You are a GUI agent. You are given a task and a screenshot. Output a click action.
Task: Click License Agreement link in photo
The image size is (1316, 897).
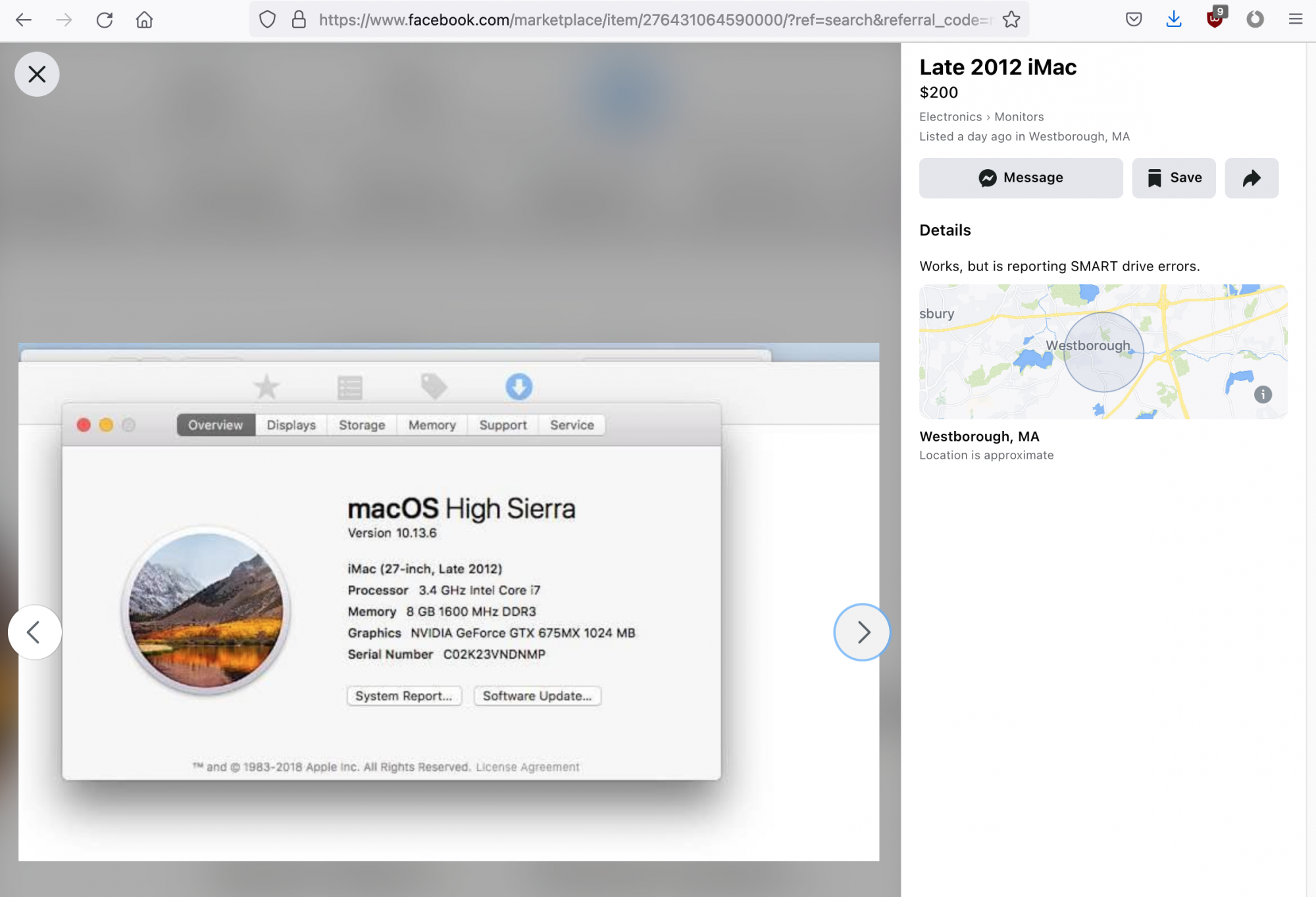[x=528, y=767]
